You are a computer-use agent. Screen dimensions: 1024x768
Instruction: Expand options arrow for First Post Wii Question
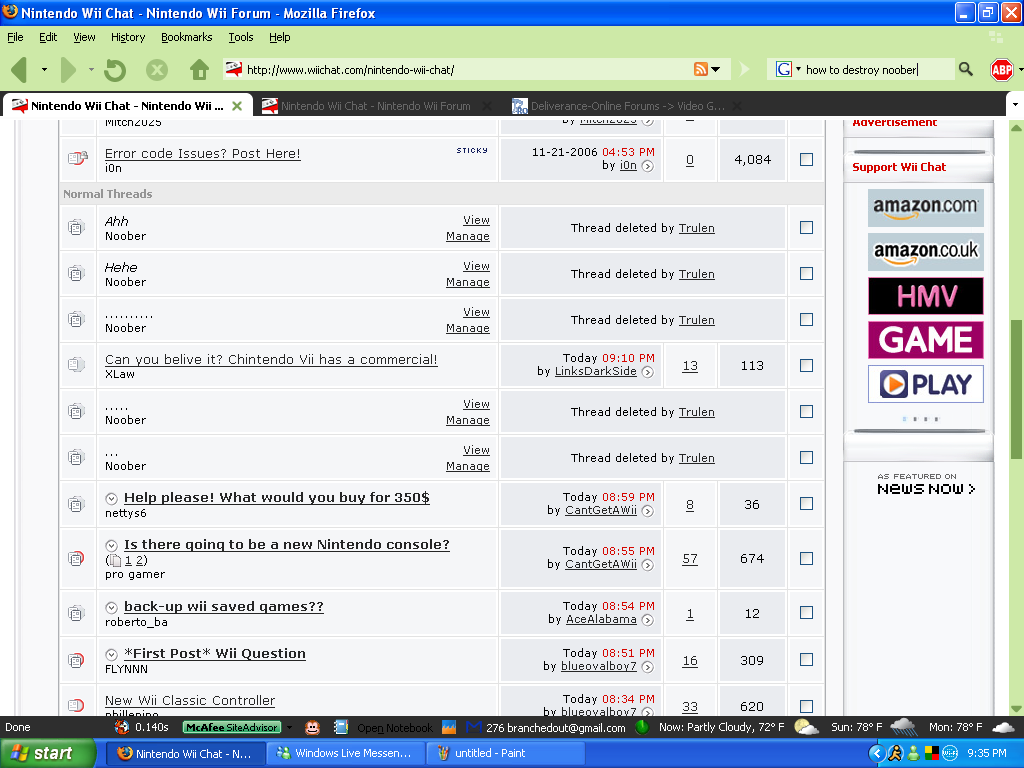(x=112, y=654)
